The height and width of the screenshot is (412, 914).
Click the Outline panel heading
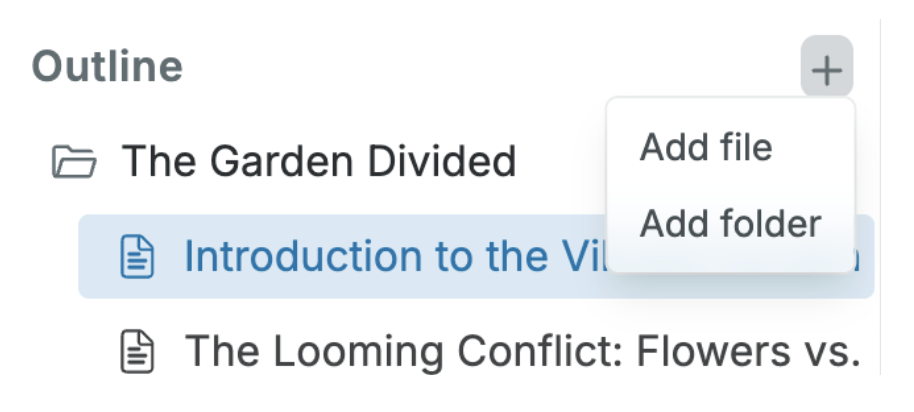click(107, 67)
